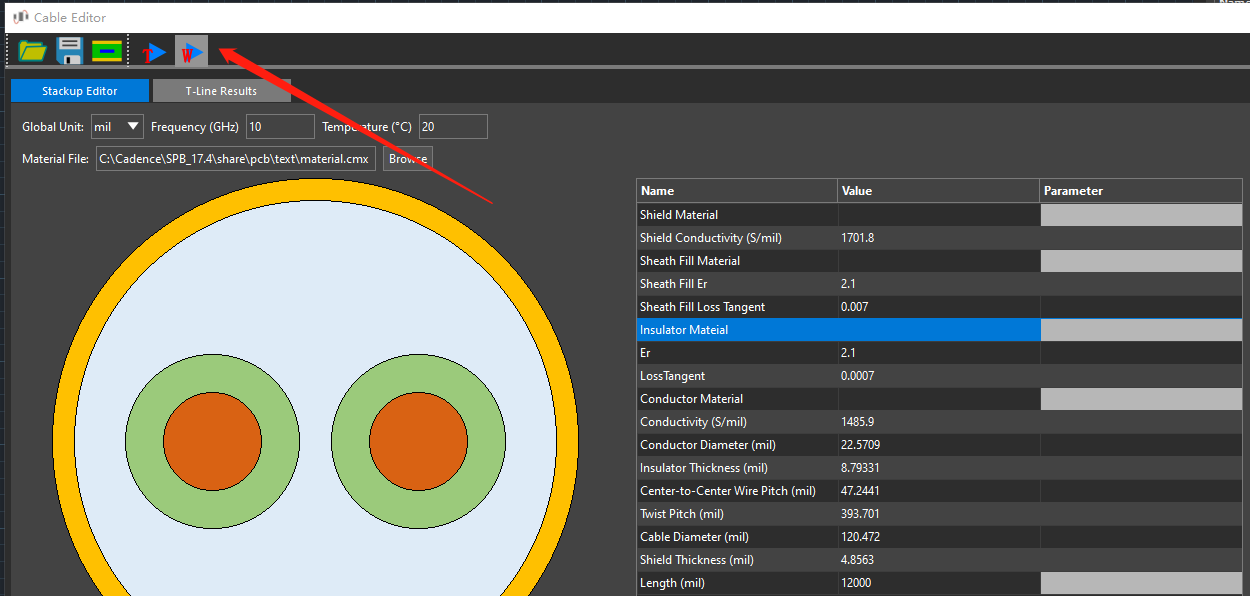Click the grey Parameter cell for Length (mil)

pyautogui.click(x=1141, y=583)
